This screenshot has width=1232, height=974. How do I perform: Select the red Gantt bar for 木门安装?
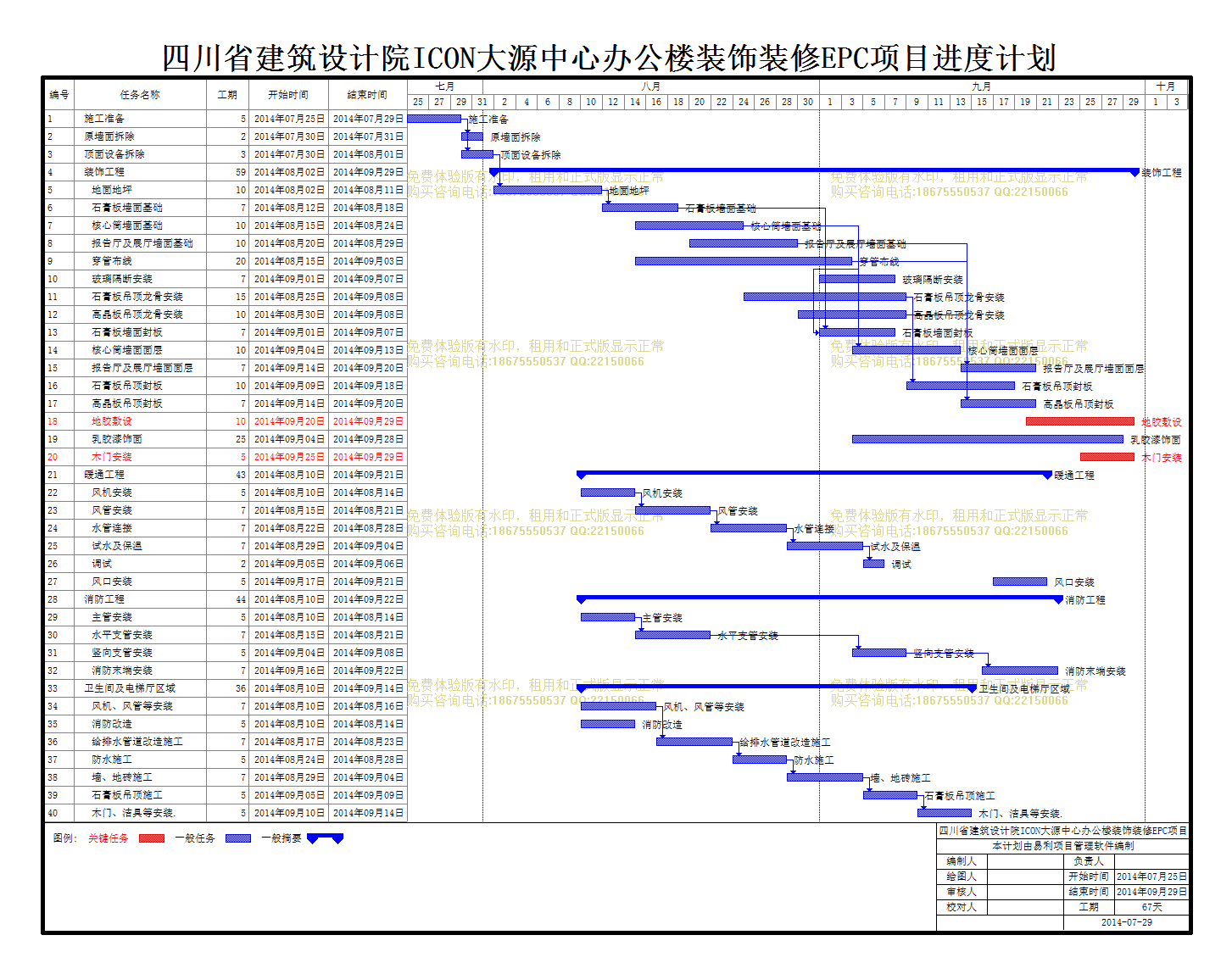coord(1107,457)
